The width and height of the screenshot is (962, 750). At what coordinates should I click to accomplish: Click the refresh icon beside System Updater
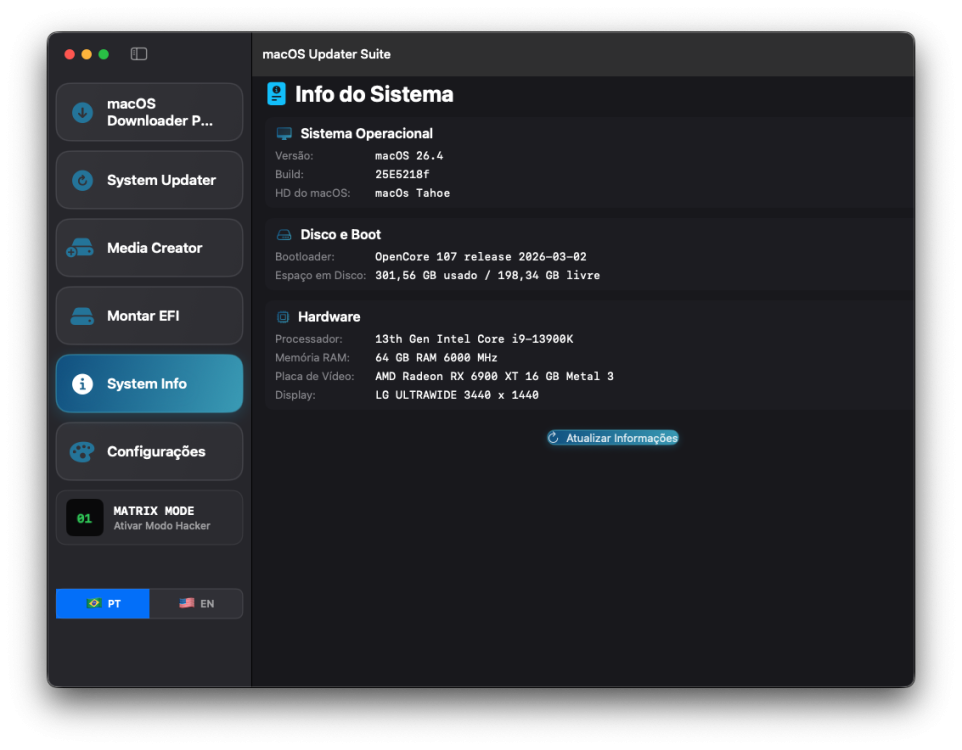[x=82, y=180]
